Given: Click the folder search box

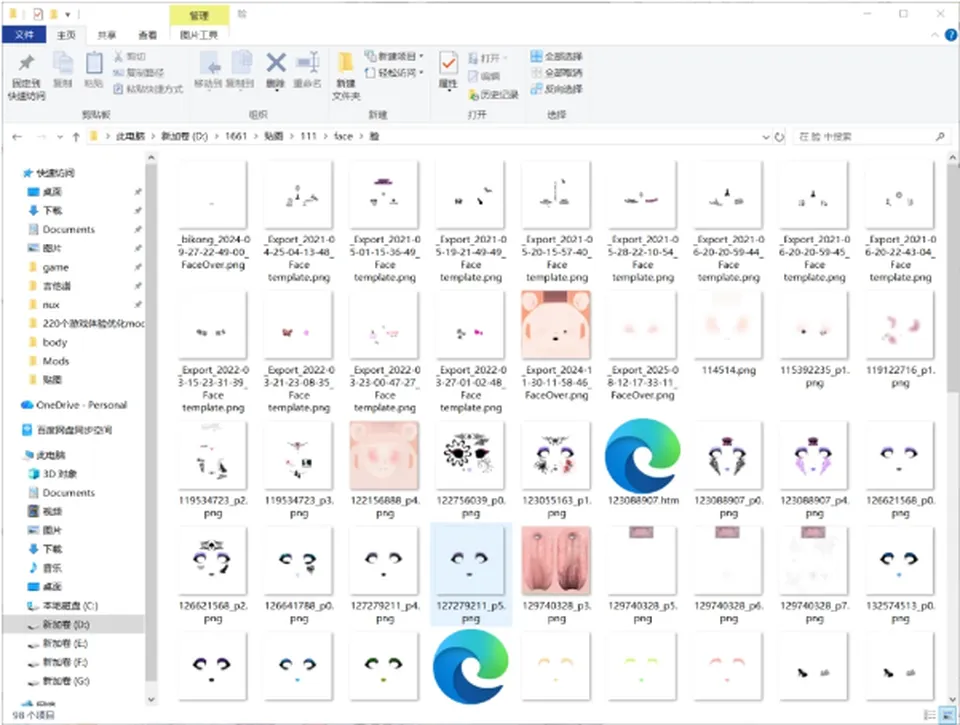Looking at the screenshot, I should 872,137.
